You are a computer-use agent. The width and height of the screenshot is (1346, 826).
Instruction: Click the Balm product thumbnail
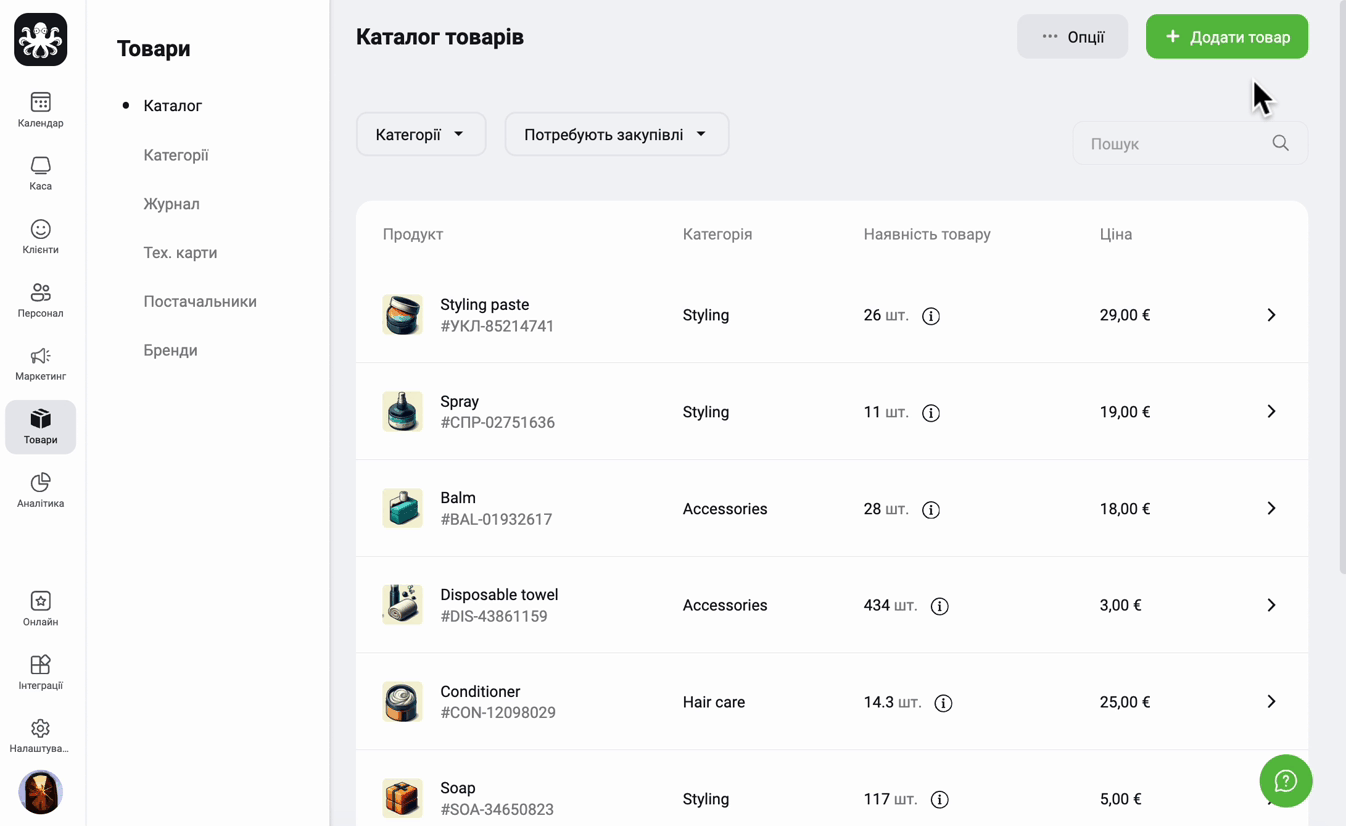tap(403, 508)
